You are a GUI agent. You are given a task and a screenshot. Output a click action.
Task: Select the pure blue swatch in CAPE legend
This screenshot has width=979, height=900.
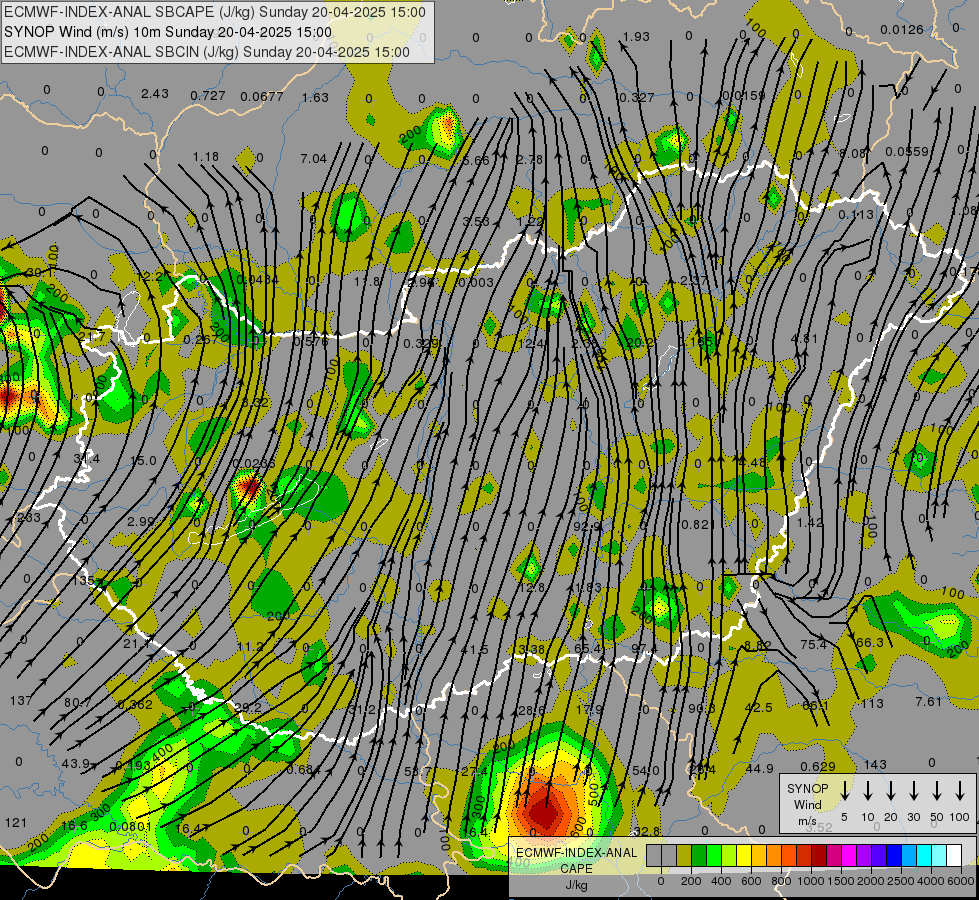(894, 856)
